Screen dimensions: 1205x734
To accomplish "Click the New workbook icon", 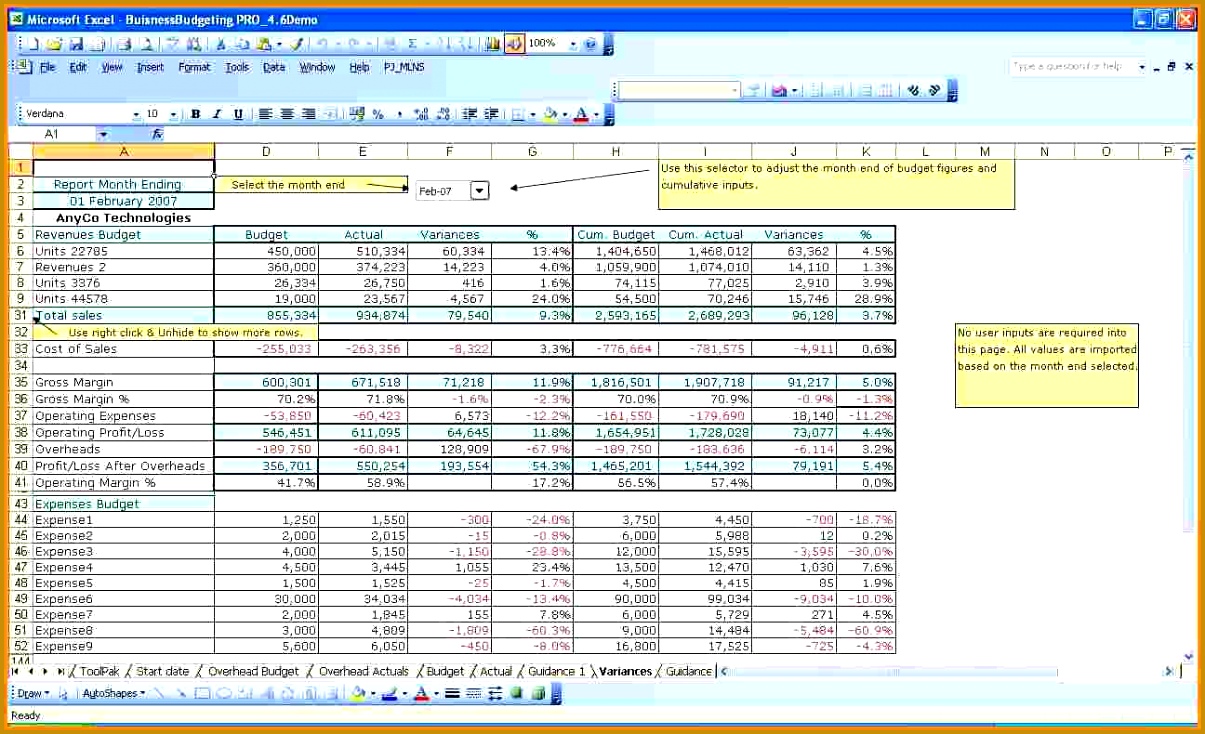I will point(32,44).
